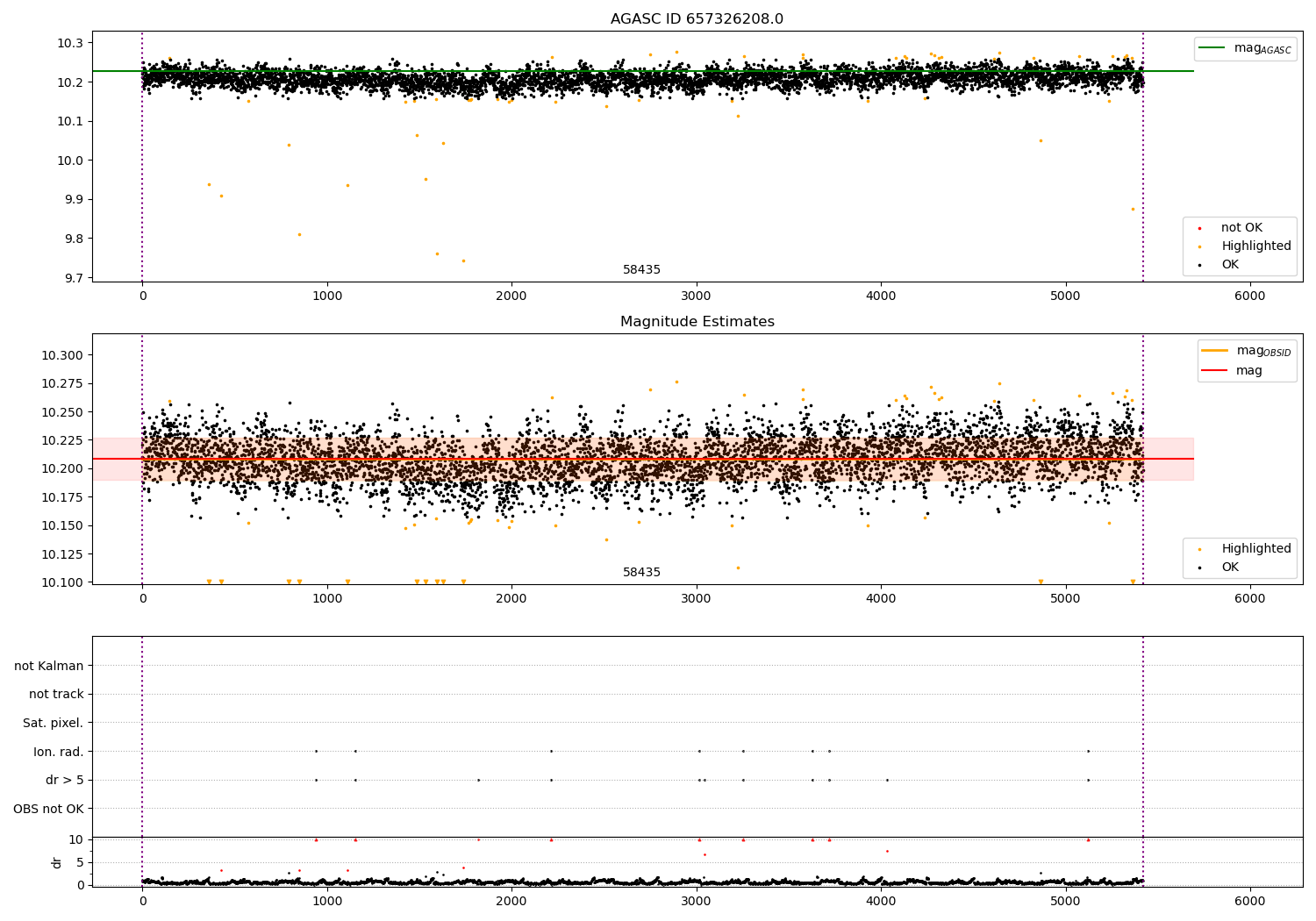Click the red line swatch beside 'mag' legend entry

point(1215,371)
